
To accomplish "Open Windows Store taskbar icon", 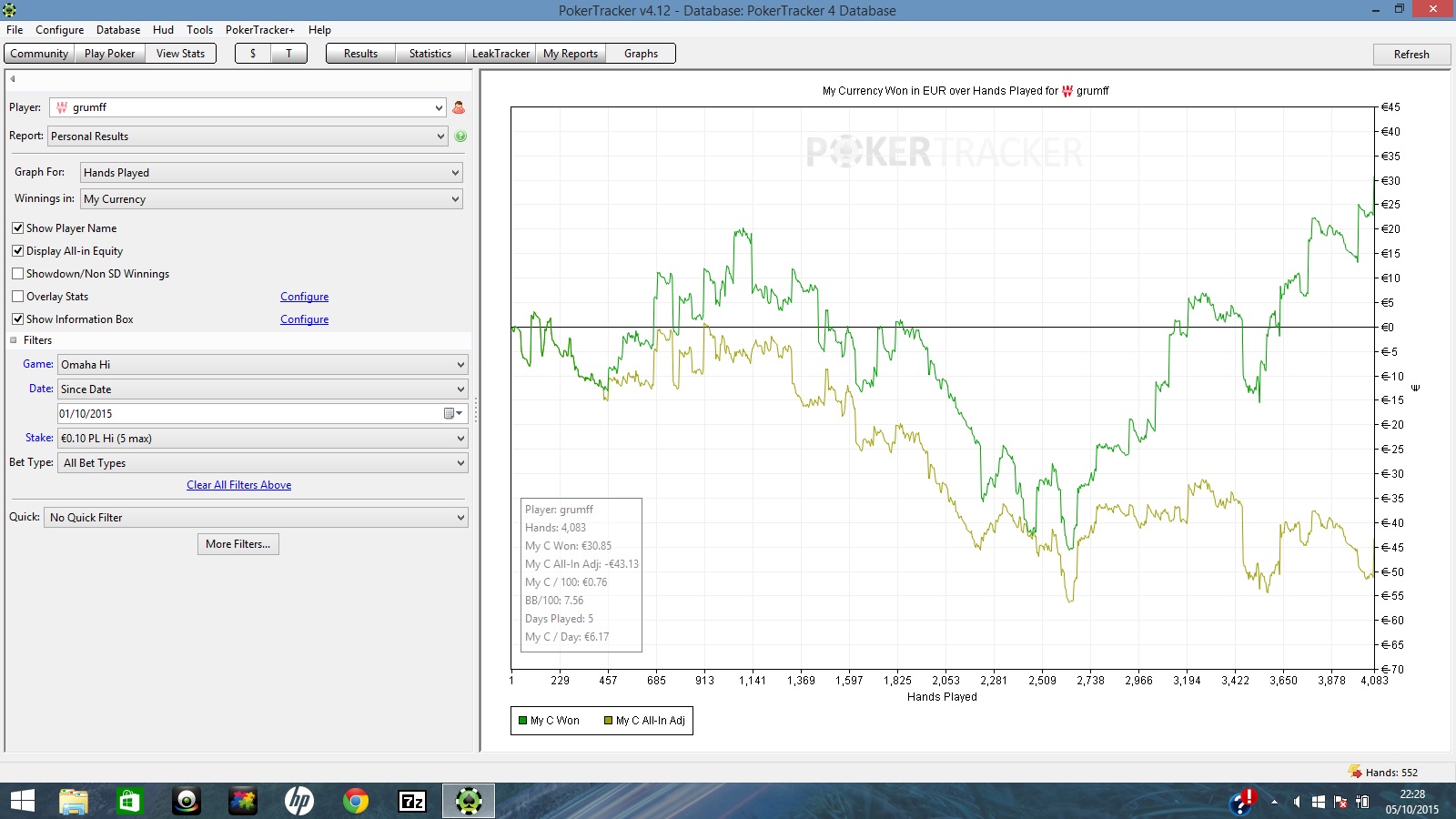I will point(129,801).
